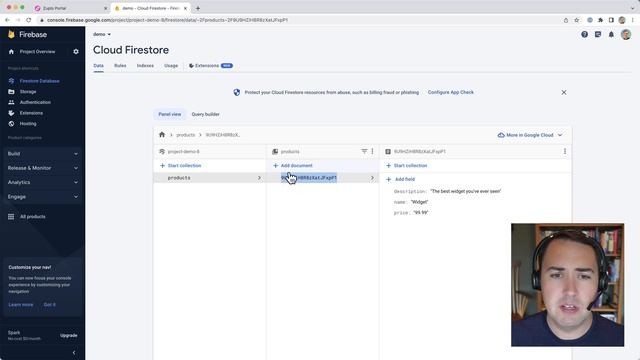This screenshot has height=360, width=640.
Task: Open Extensions in sidebar
Action: [x=31, y=113]
